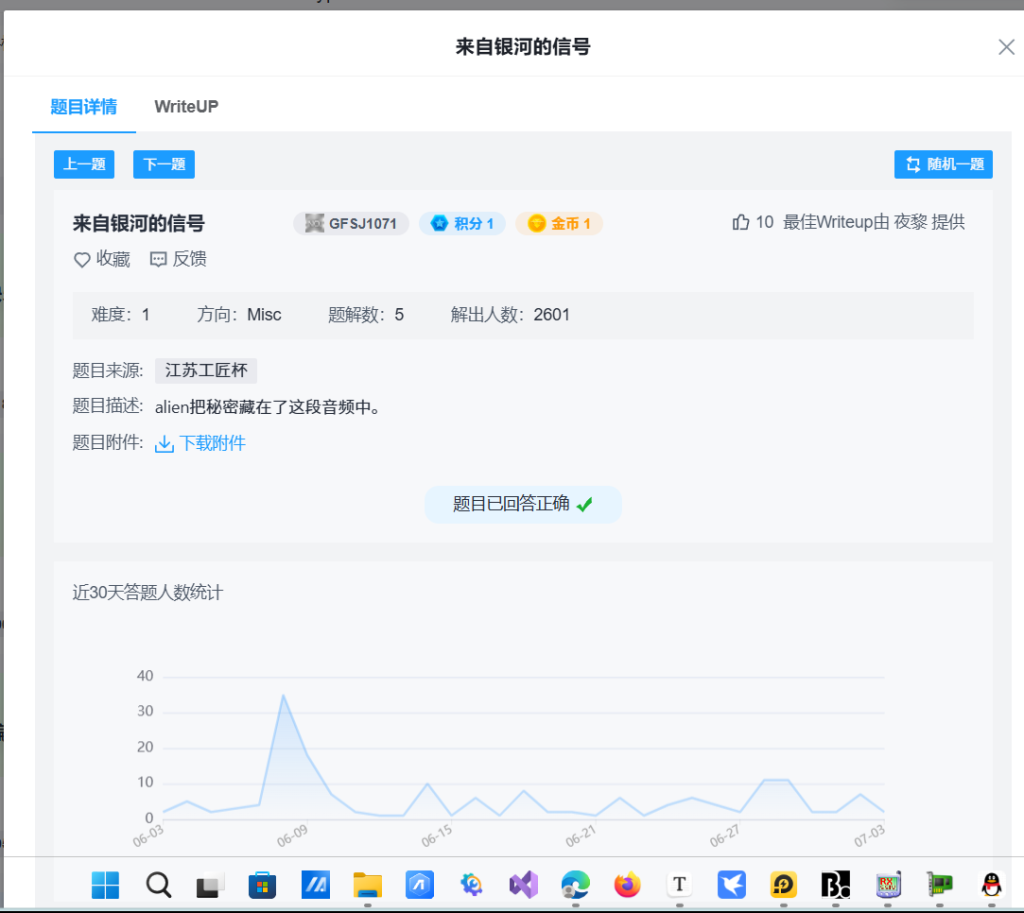The height and width of the screenshot is (913, 1024).
Task: Launch Visual Studio from the taskbar
Action: (523, 884)
